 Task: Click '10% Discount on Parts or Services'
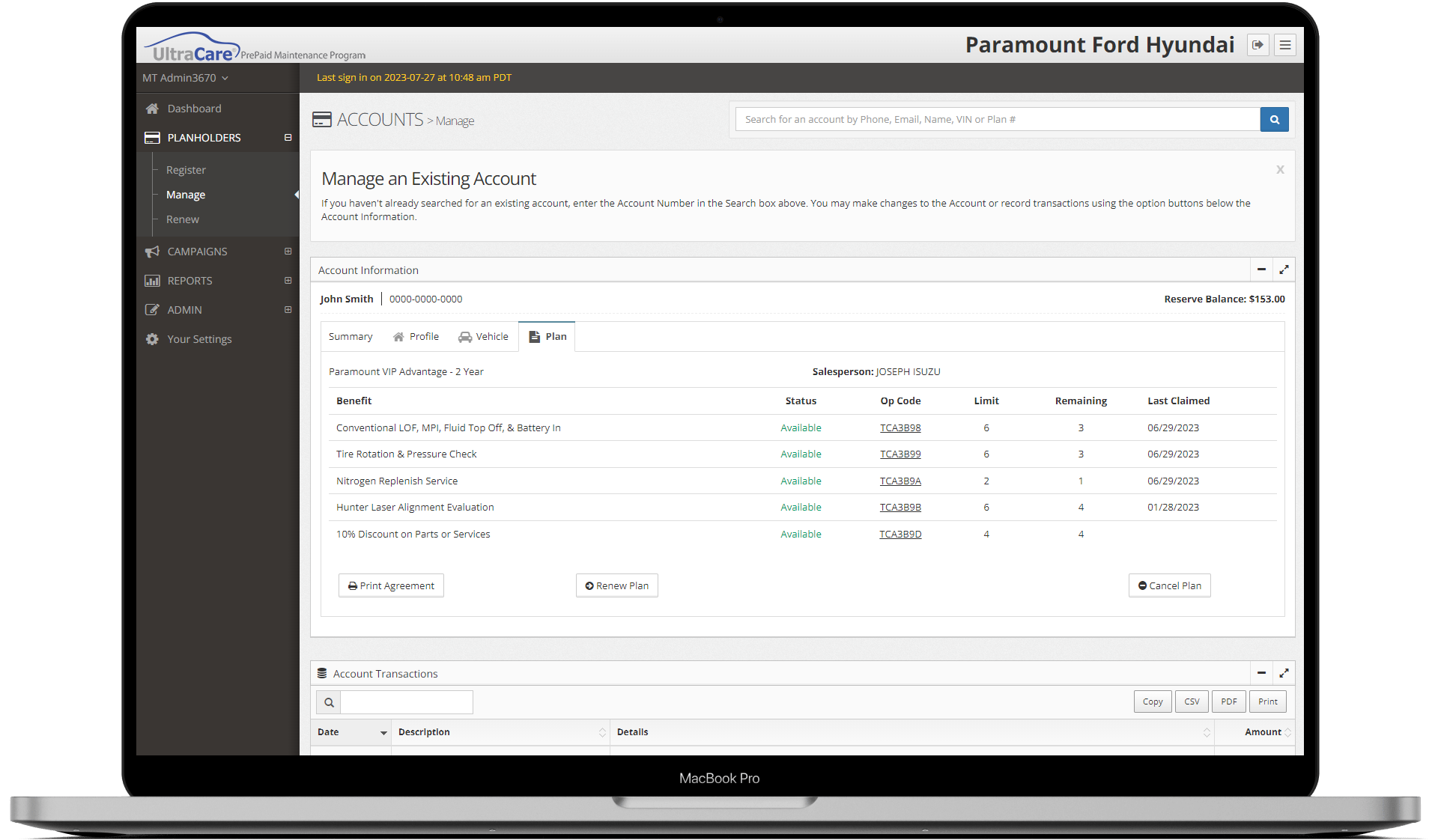413,535
